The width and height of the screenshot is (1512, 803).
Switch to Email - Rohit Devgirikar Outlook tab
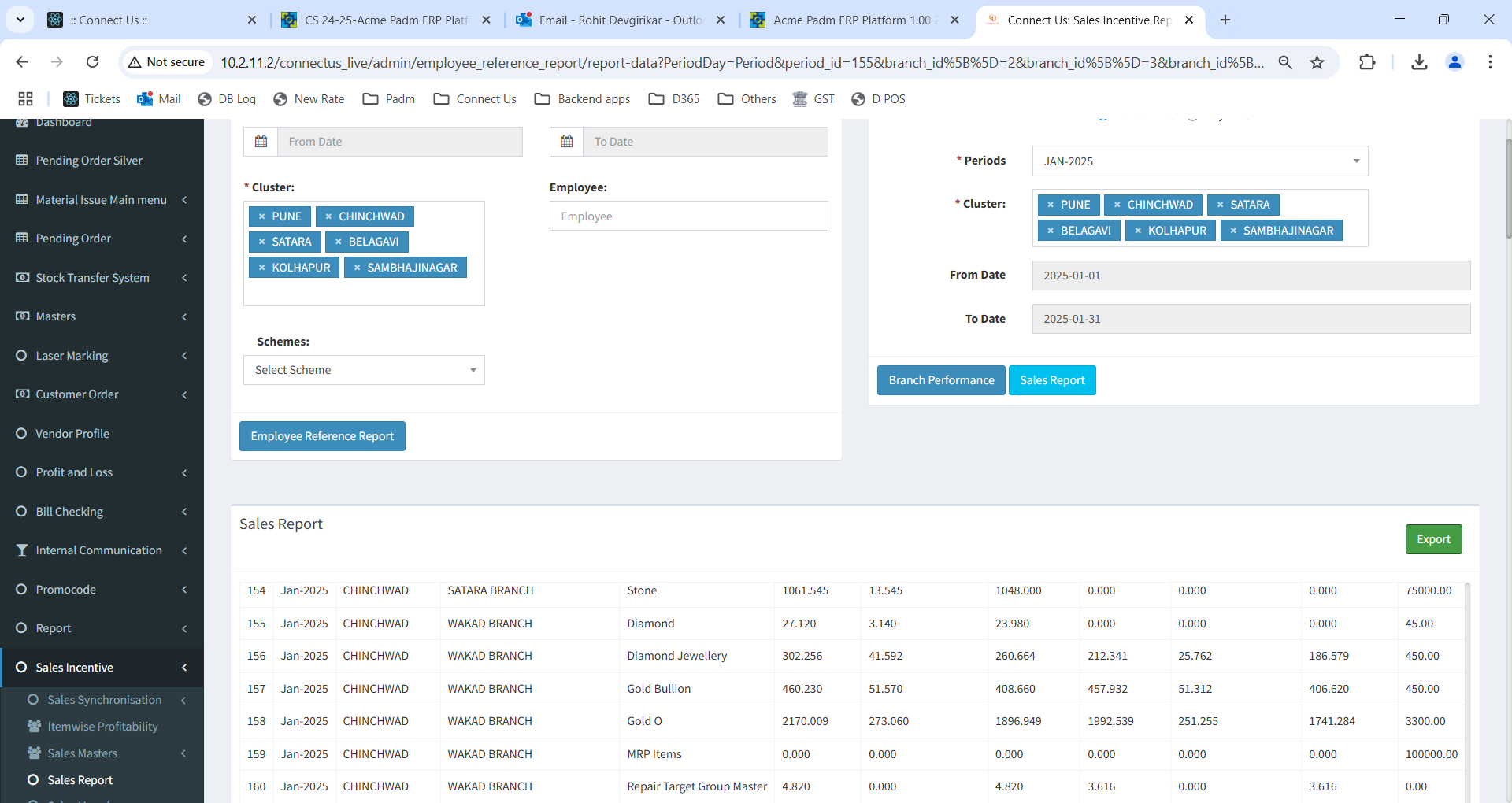(x=621, y=20)
